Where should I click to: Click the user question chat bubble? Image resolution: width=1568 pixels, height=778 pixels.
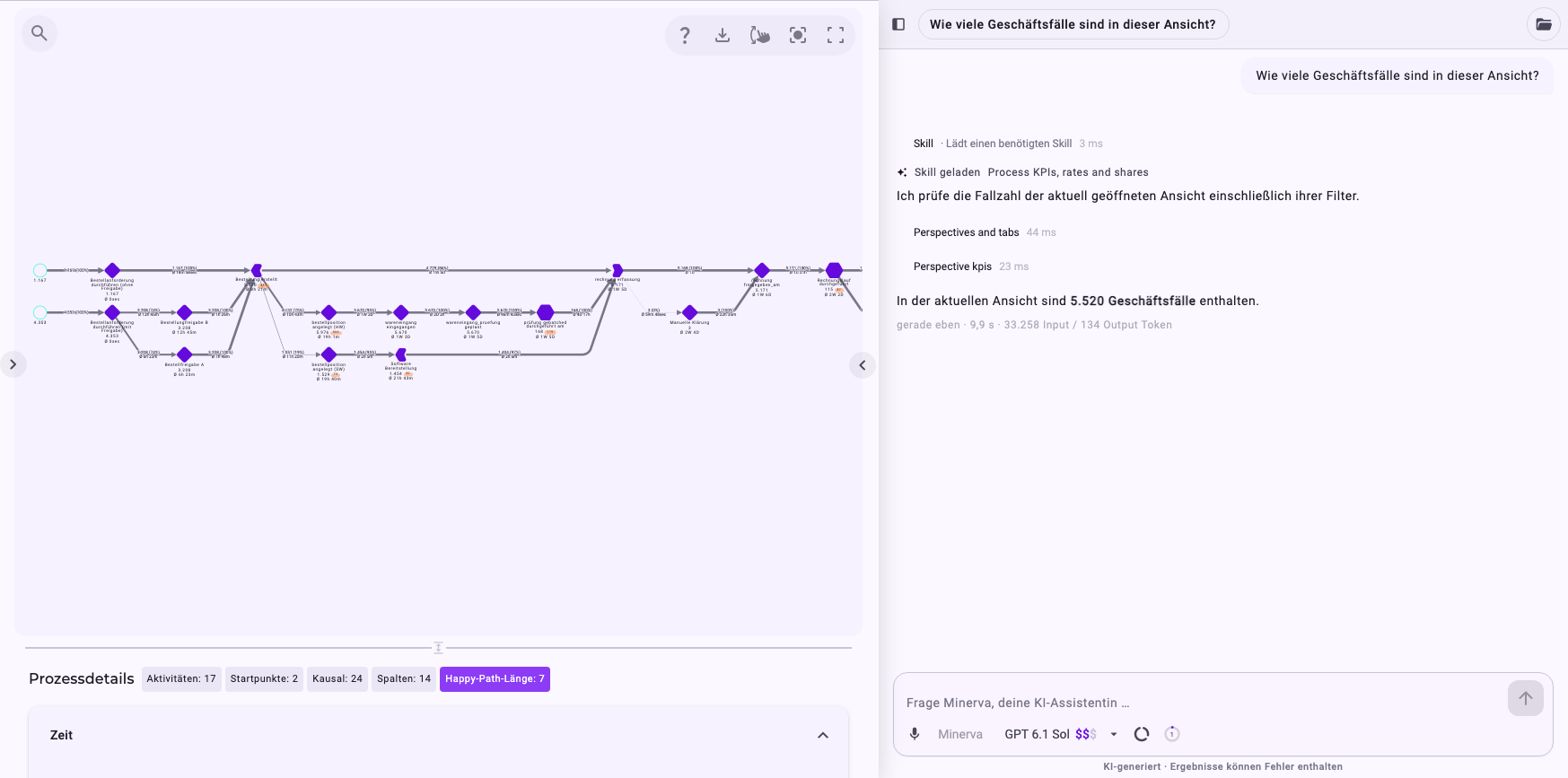click(1397, 75)
